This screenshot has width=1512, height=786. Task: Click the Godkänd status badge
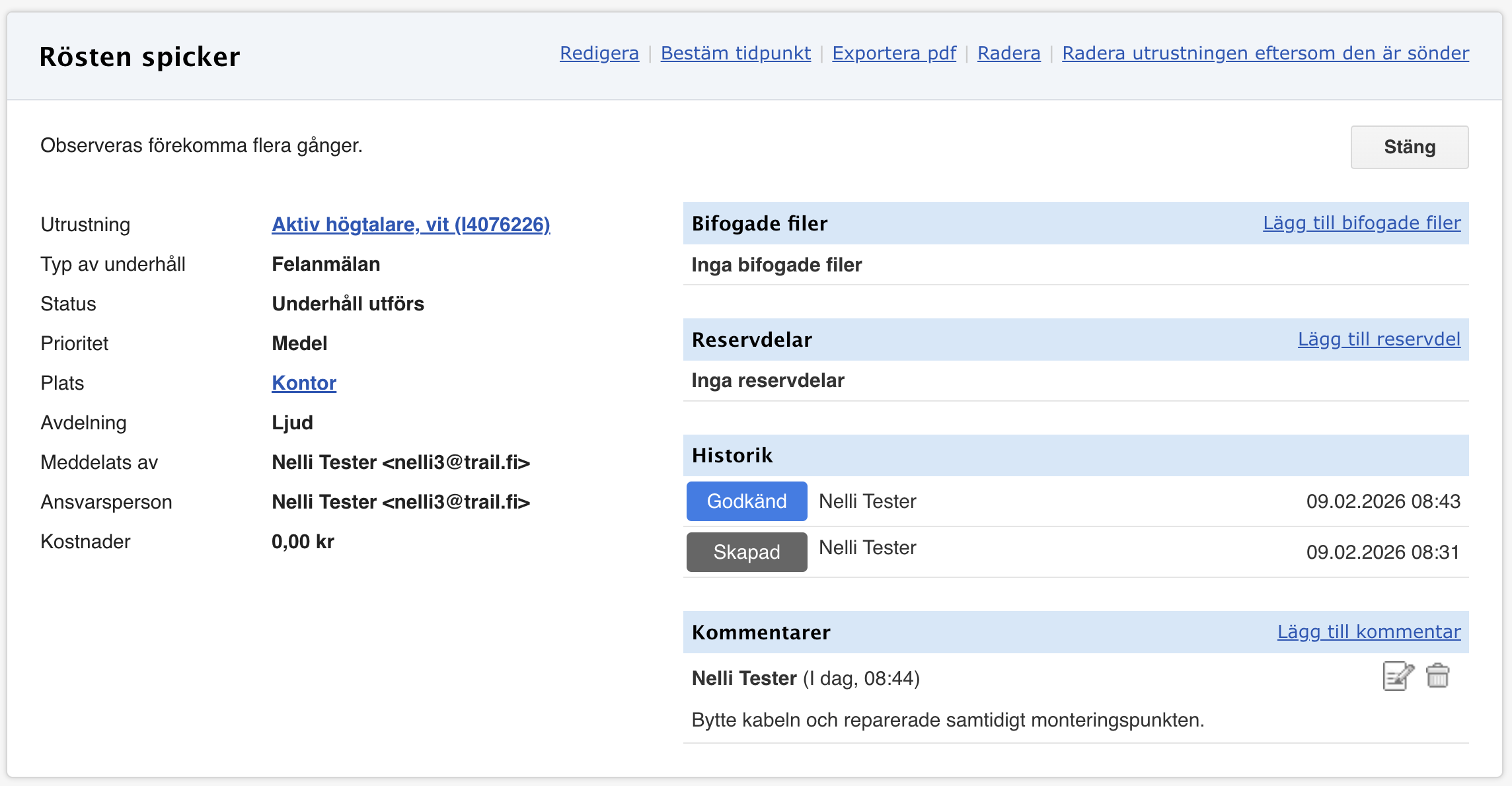[x=747, y=501]
